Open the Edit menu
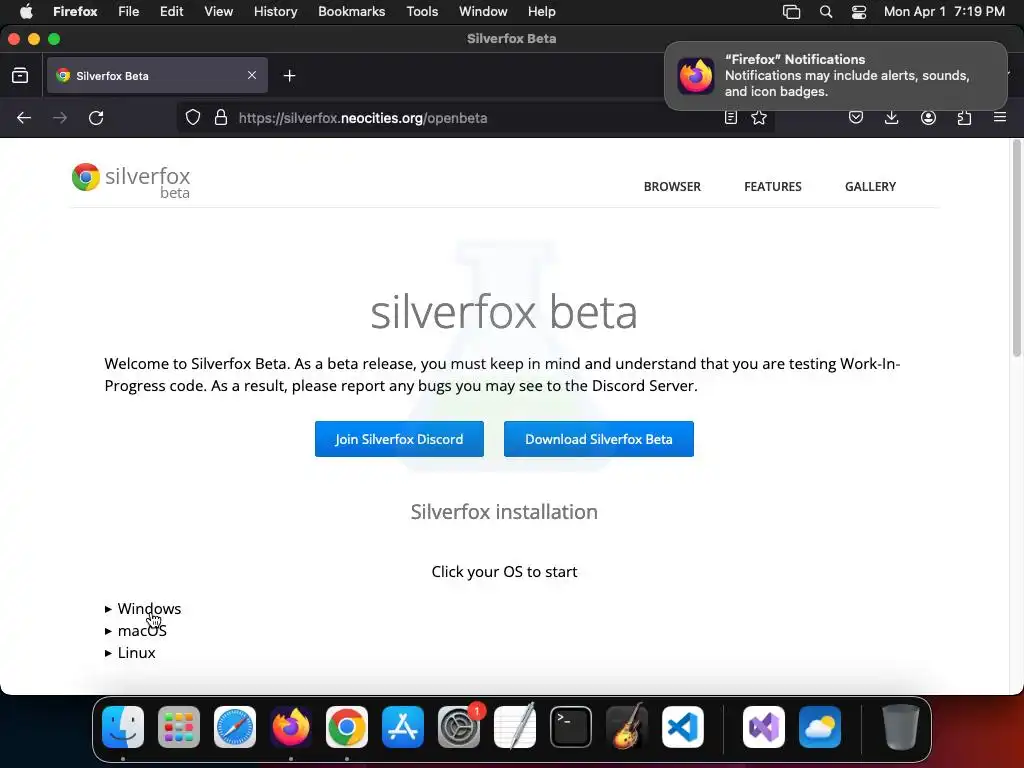The height and width of the screenshot is (768, 1024). pyautogui.click(x=172, y=12)
